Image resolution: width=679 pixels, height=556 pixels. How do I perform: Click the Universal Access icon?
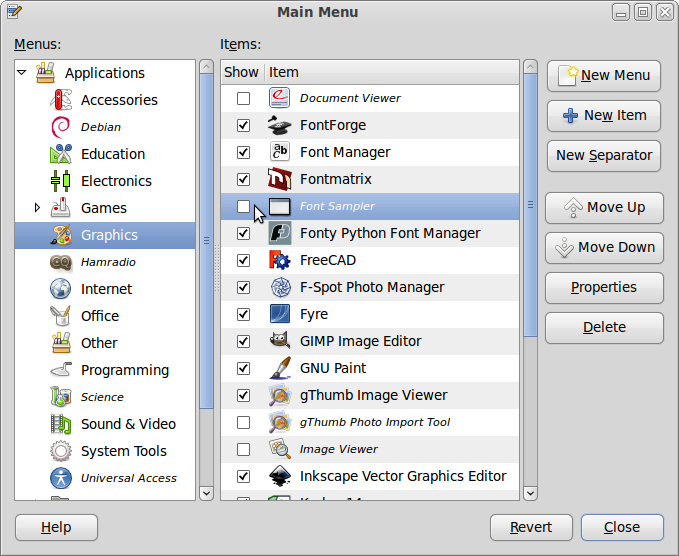click(62, 478)
